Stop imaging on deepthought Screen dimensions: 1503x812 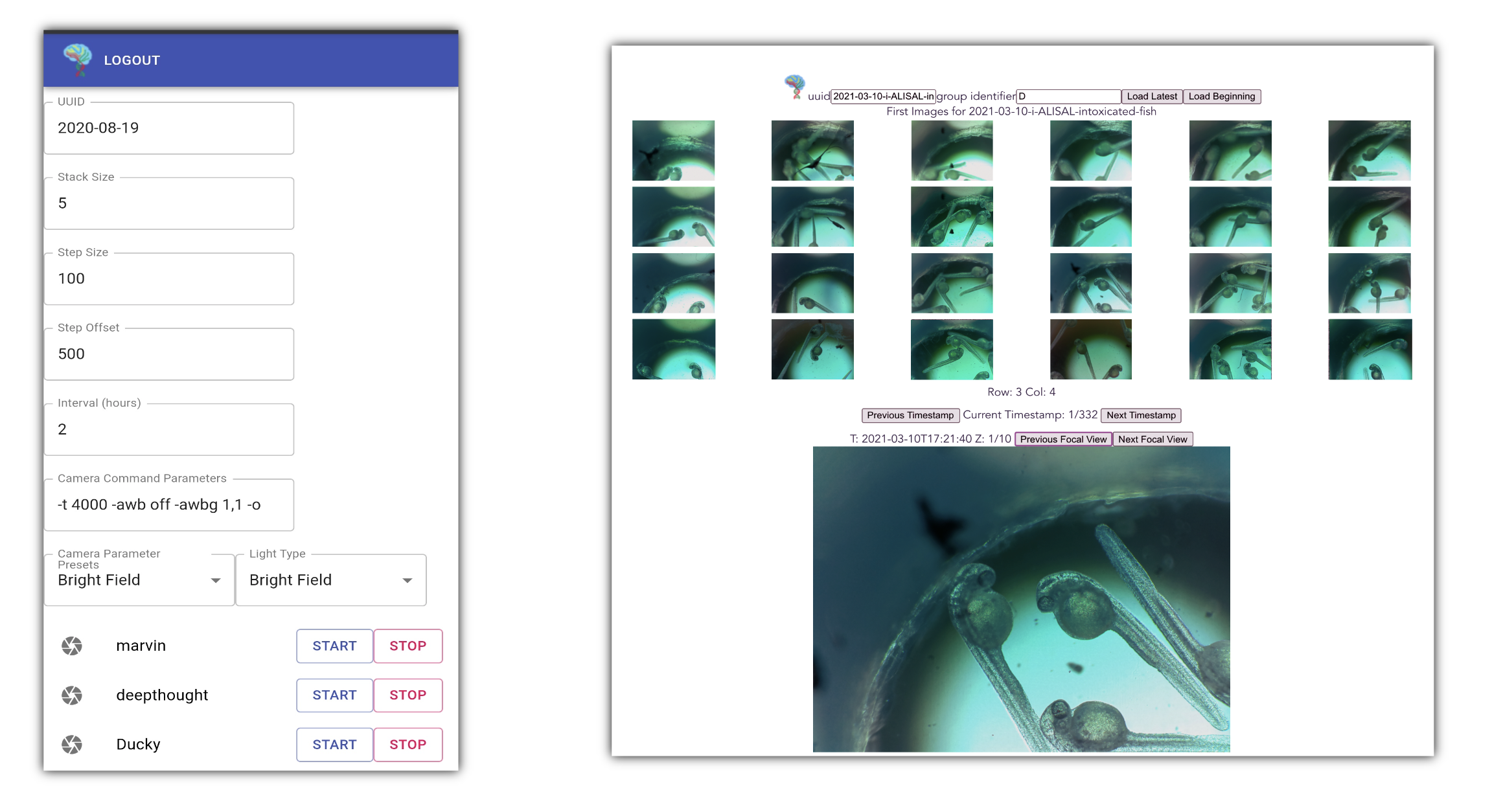[407, 695]
